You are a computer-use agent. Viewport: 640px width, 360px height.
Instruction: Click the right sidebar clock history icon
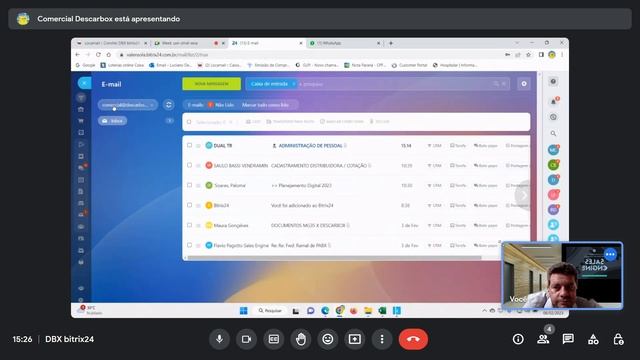(x=553, y=117)
